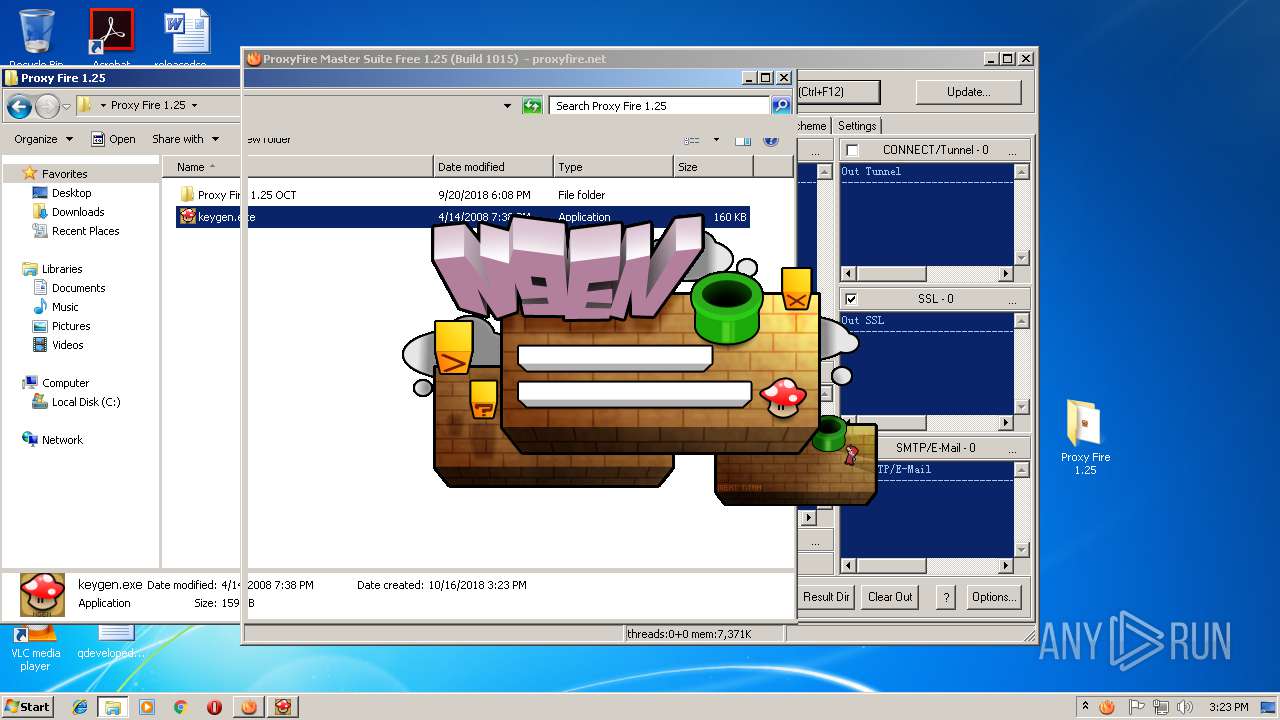
Task: Open the ProxyFire Scheme tab
Action: coord(812,126)
